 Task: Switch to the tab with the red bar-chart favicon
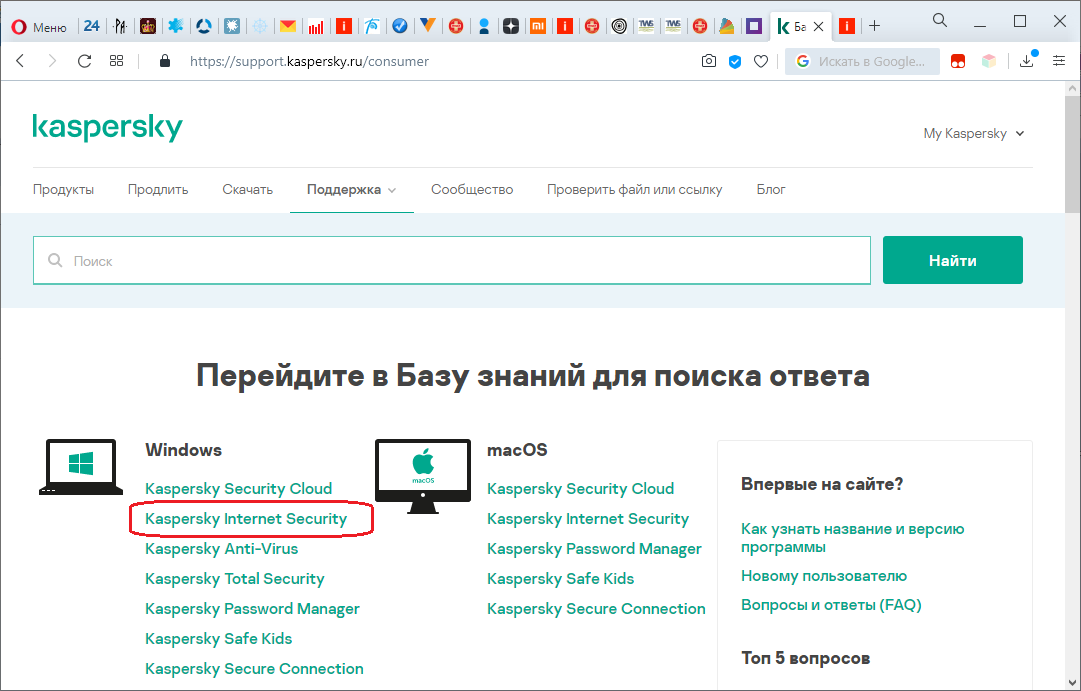click(x=316, y=26)
